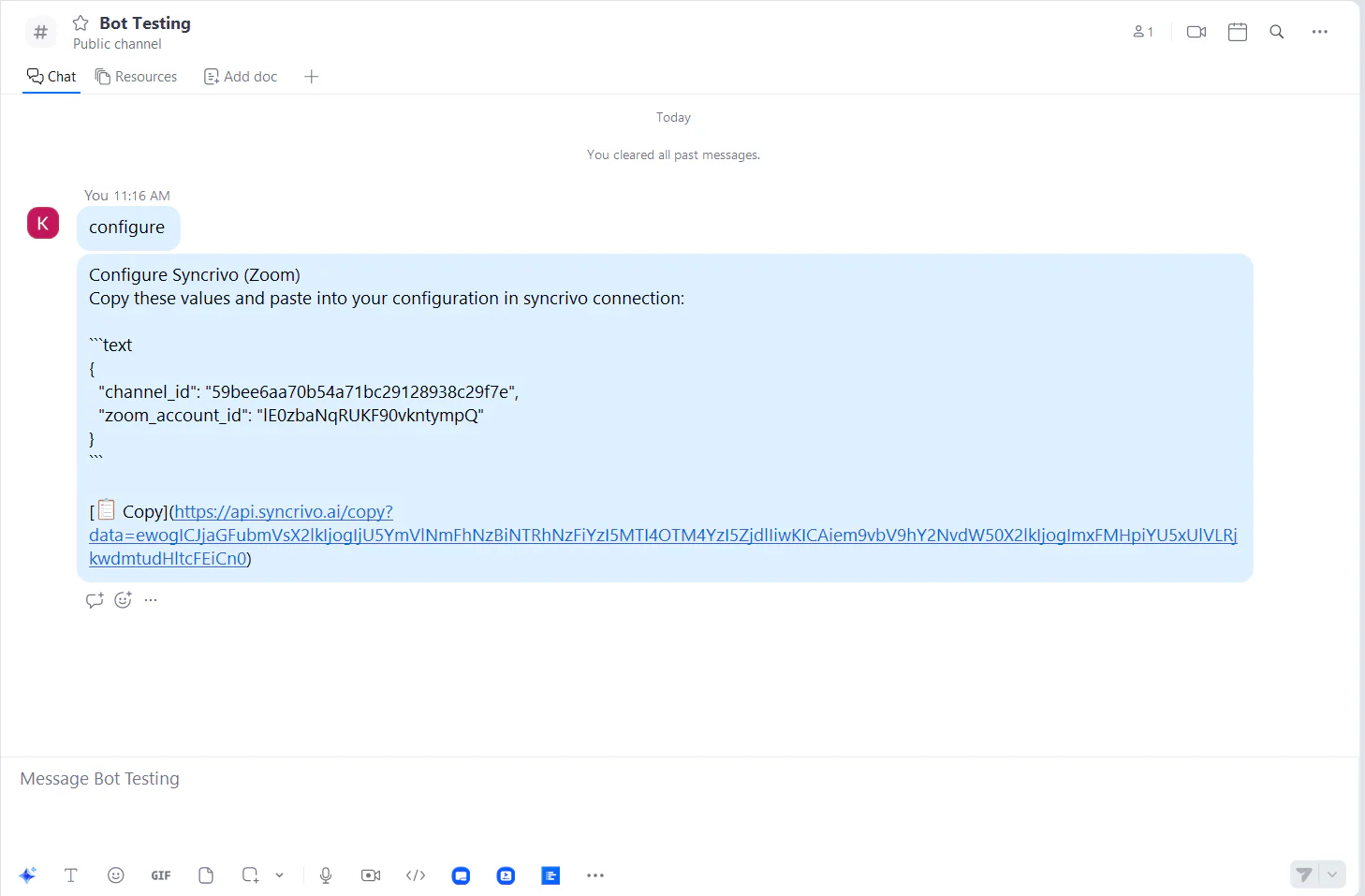1365x896 pixels.
Task: Record a video message
Action: coord(371,875)
